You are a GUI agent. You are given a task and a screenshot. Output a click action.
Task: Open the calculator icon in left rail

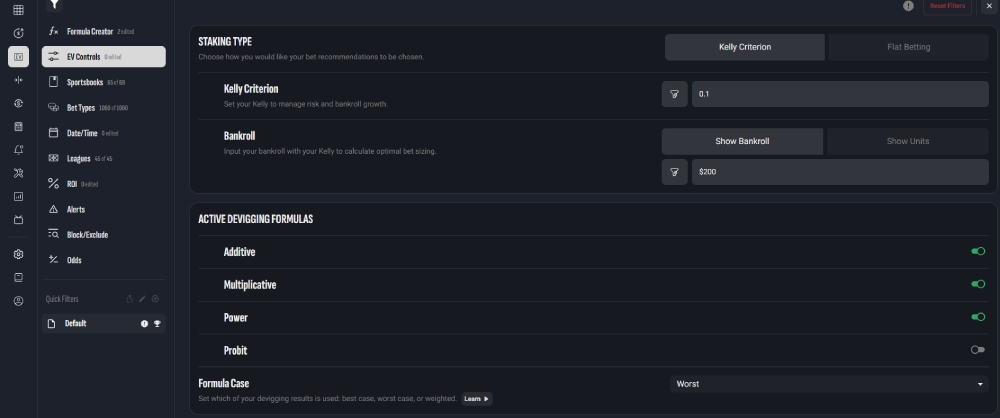(x=18, y=126)
